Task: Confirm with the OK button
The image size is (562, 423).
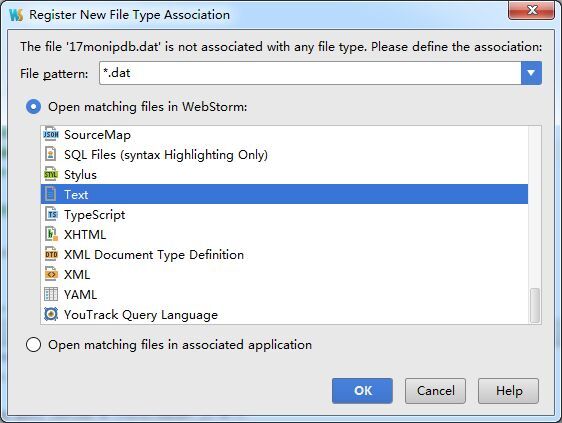Action: (362, 391)
